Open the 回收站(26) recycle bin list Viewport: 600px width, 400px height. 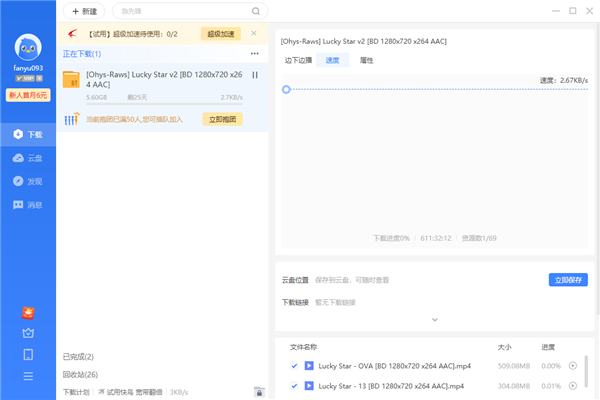click(80, 374)
